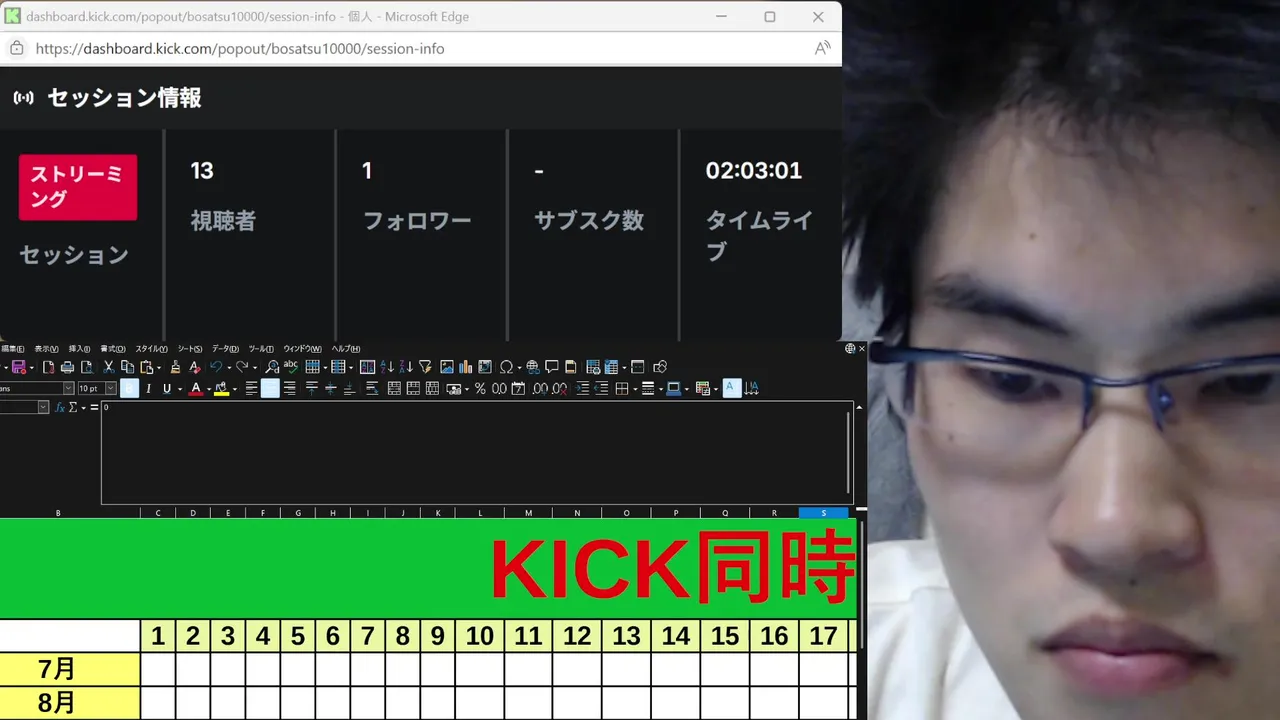Open 書式(O) menu

tap(113, 349)
